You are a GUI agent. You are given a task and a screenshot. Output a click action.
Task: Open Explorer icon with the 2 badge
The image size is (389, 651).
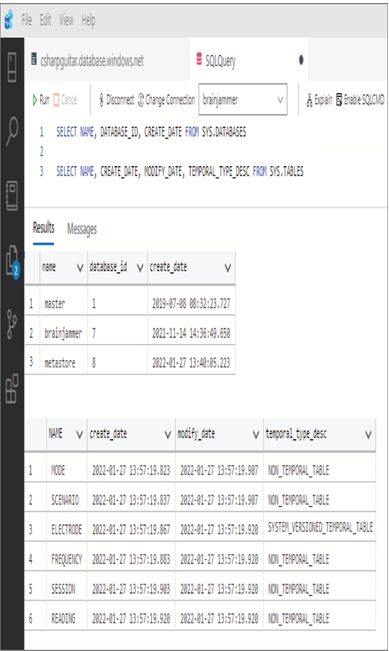click(x=12, y=262)
